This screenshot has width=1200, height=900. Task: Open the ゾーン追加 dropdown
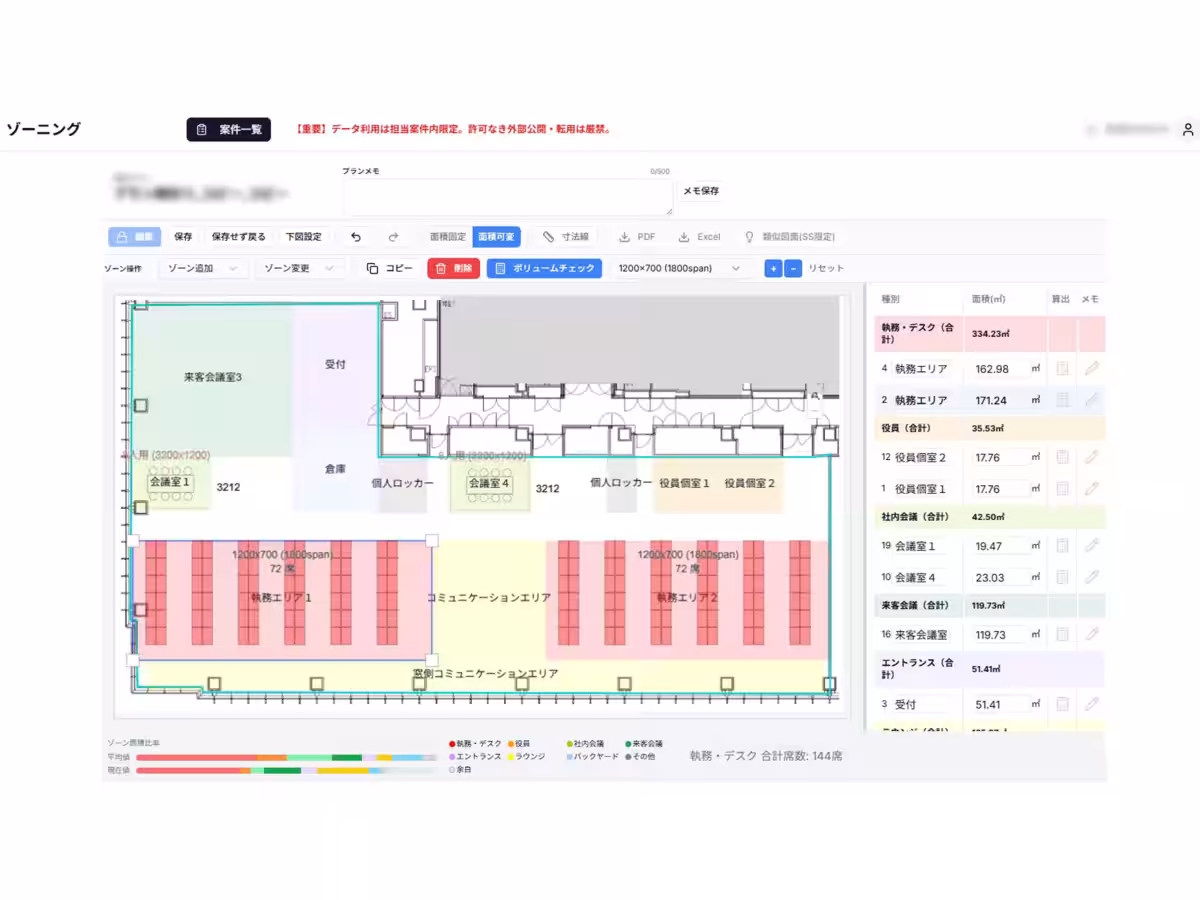point(202,268)
